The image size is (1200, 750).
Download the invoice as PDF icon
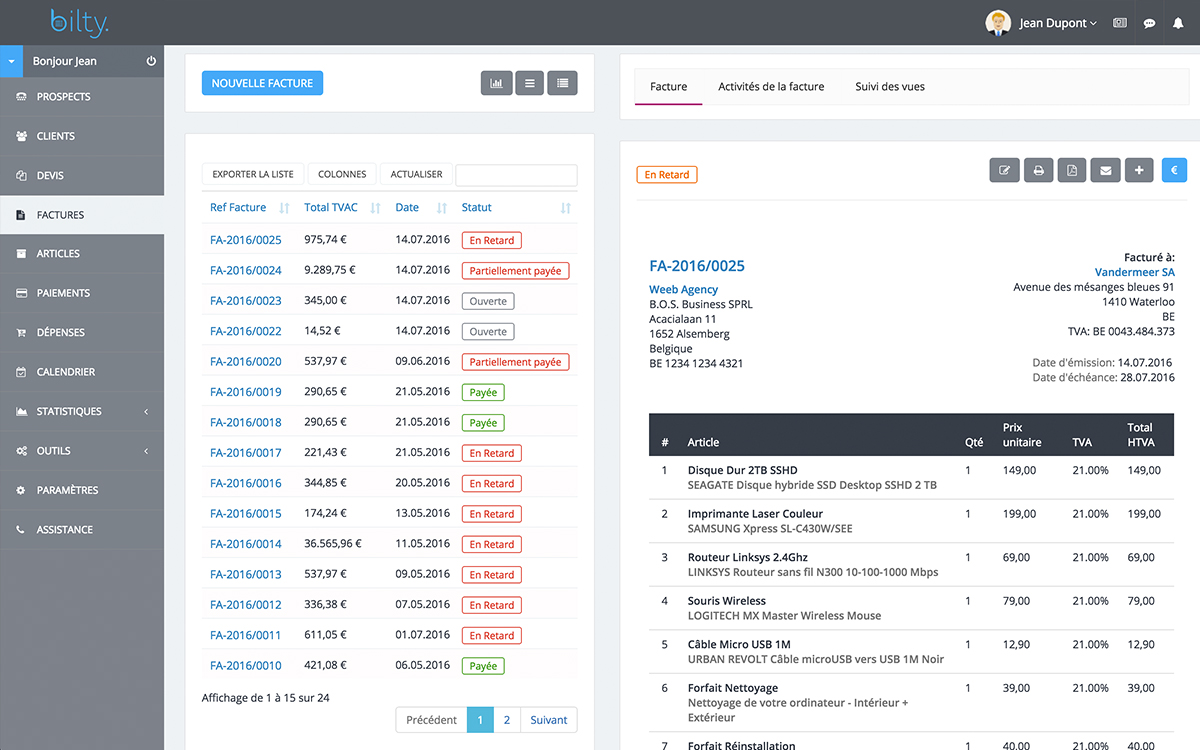(1071, 170)
